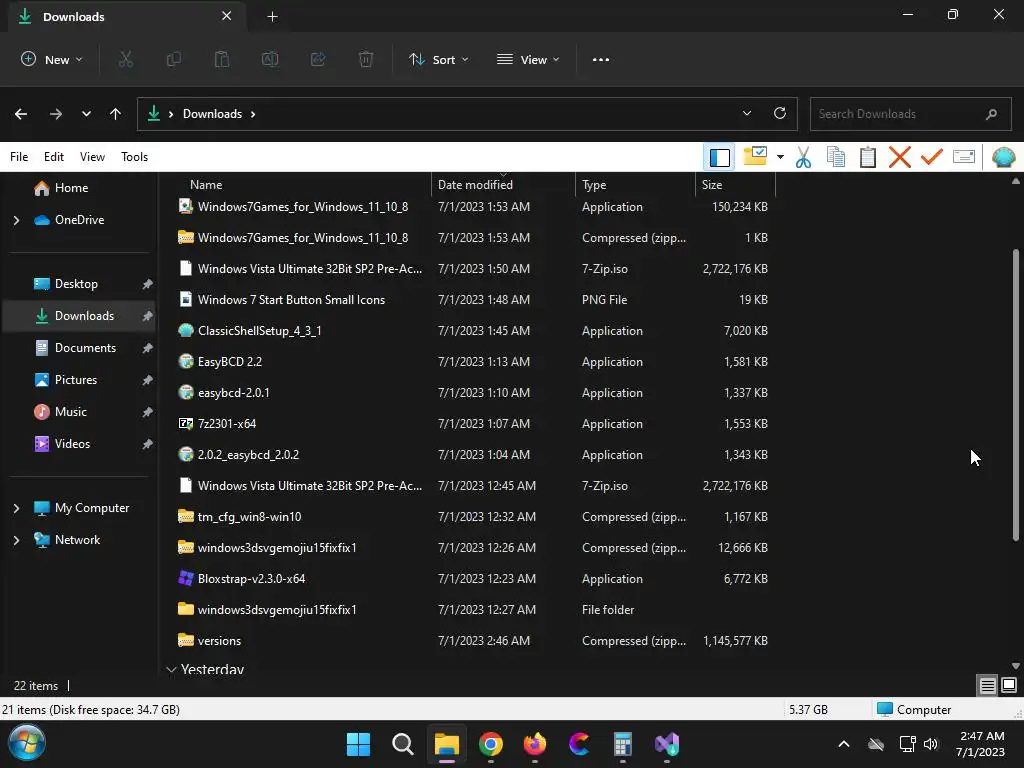
Task: Click the Rename icon in command bar
Action: (x=270, y=59)
